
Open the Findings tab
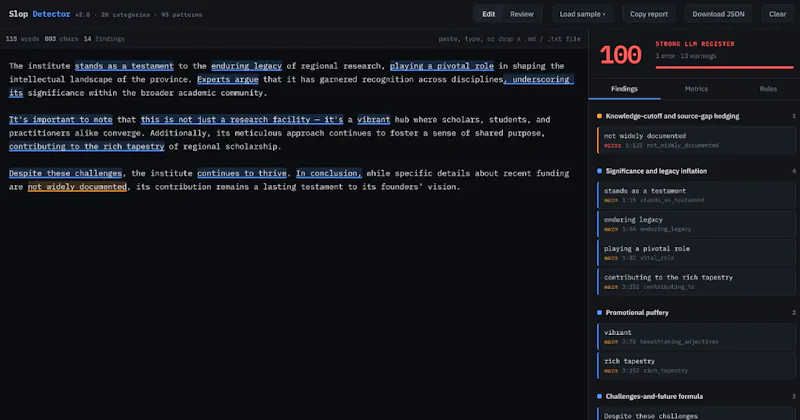(624, 89)
